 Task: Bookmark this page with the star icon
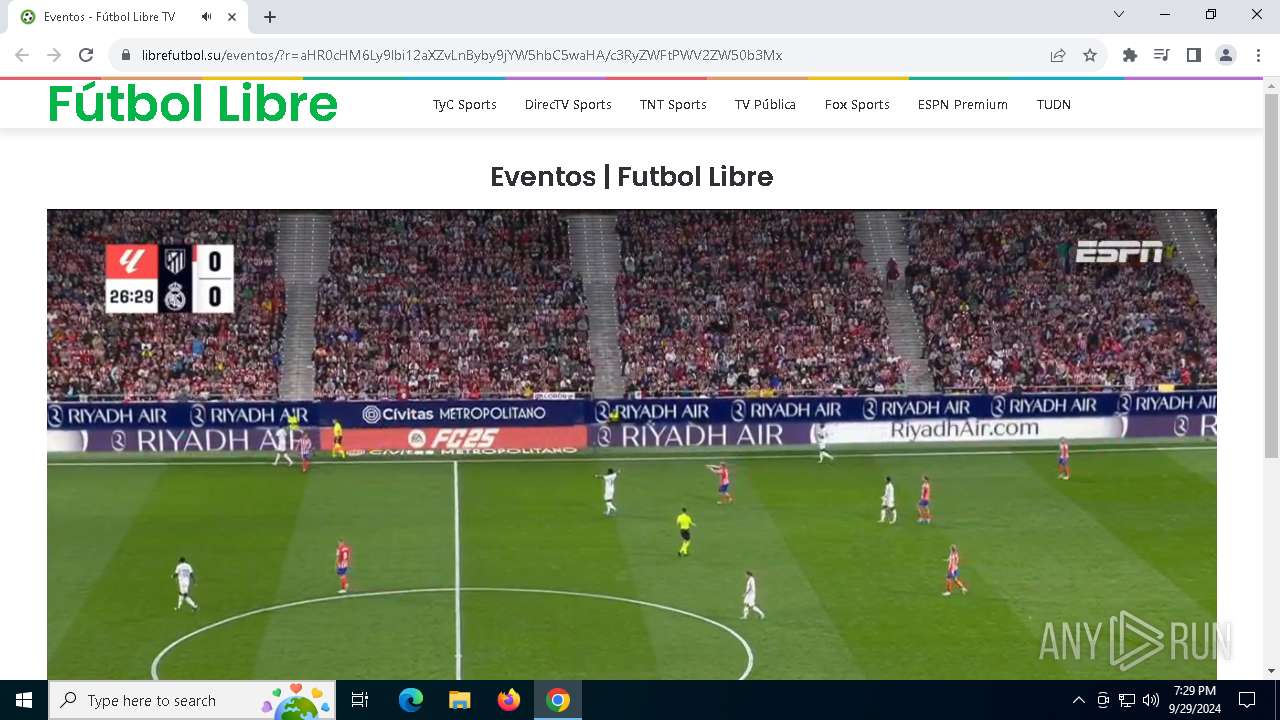pos(1090,55)
